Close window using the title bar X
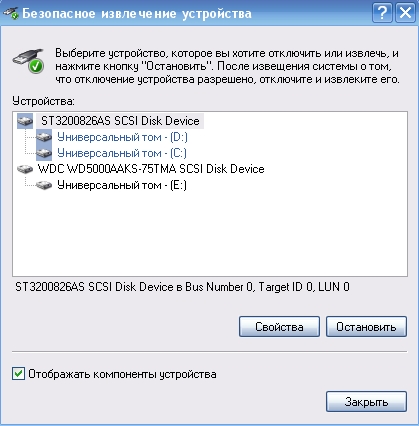This screenshot has height=426, width=419. click(405, 13)
